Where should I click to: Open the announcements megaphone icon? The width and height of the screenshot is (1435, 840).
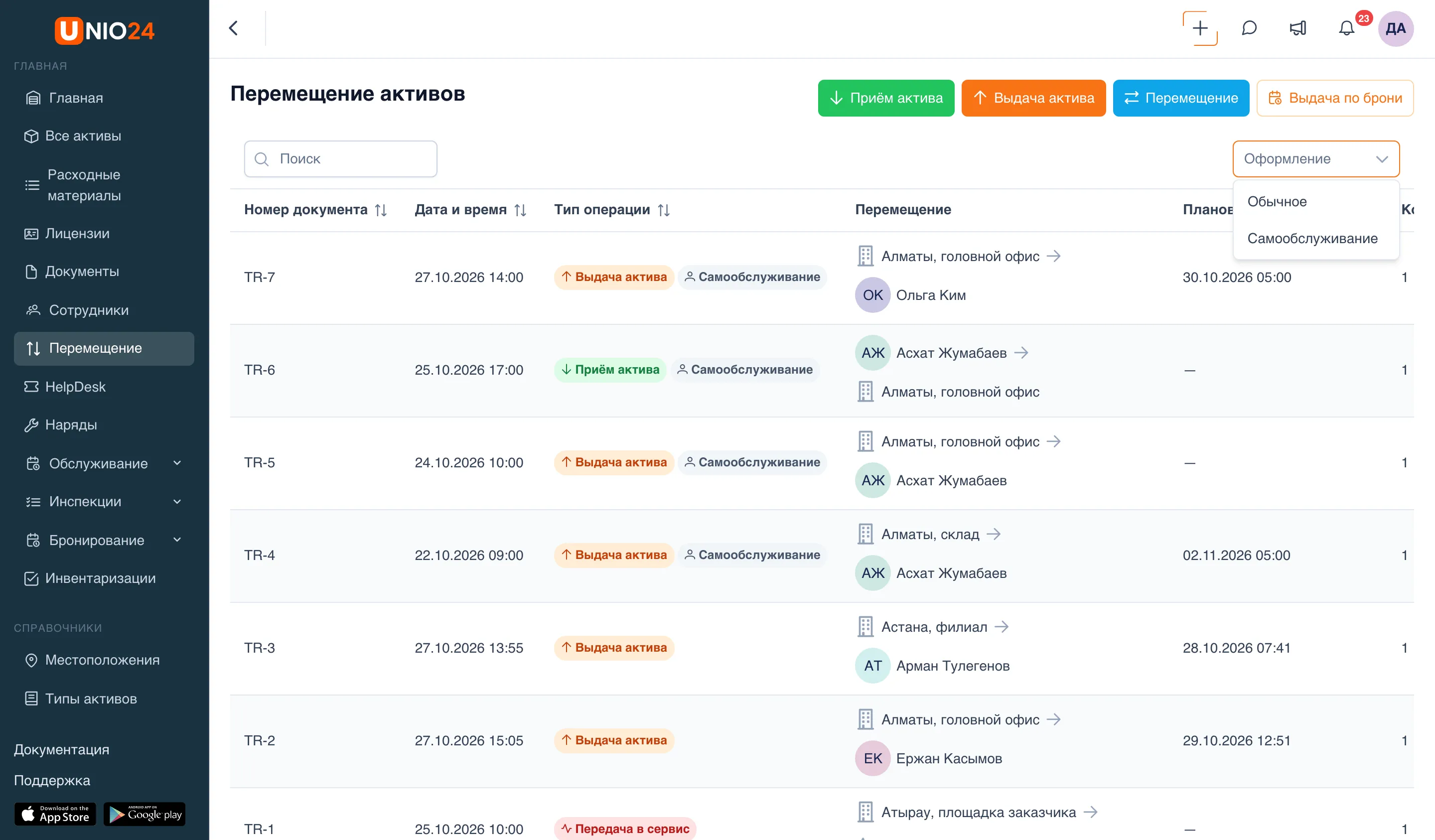(1298, 28)
